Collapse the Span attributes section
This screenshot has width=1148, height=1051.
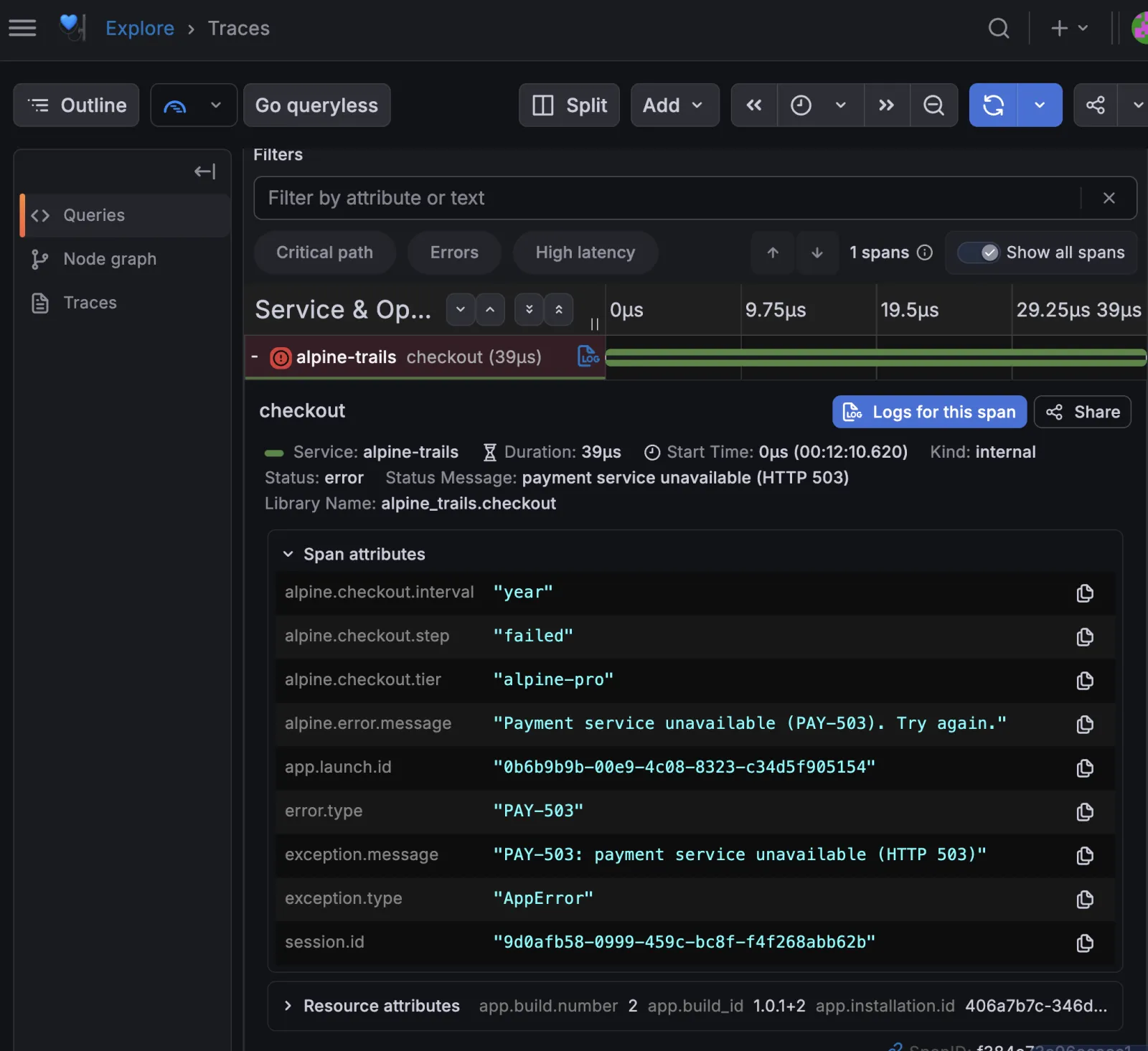point(354,555)
